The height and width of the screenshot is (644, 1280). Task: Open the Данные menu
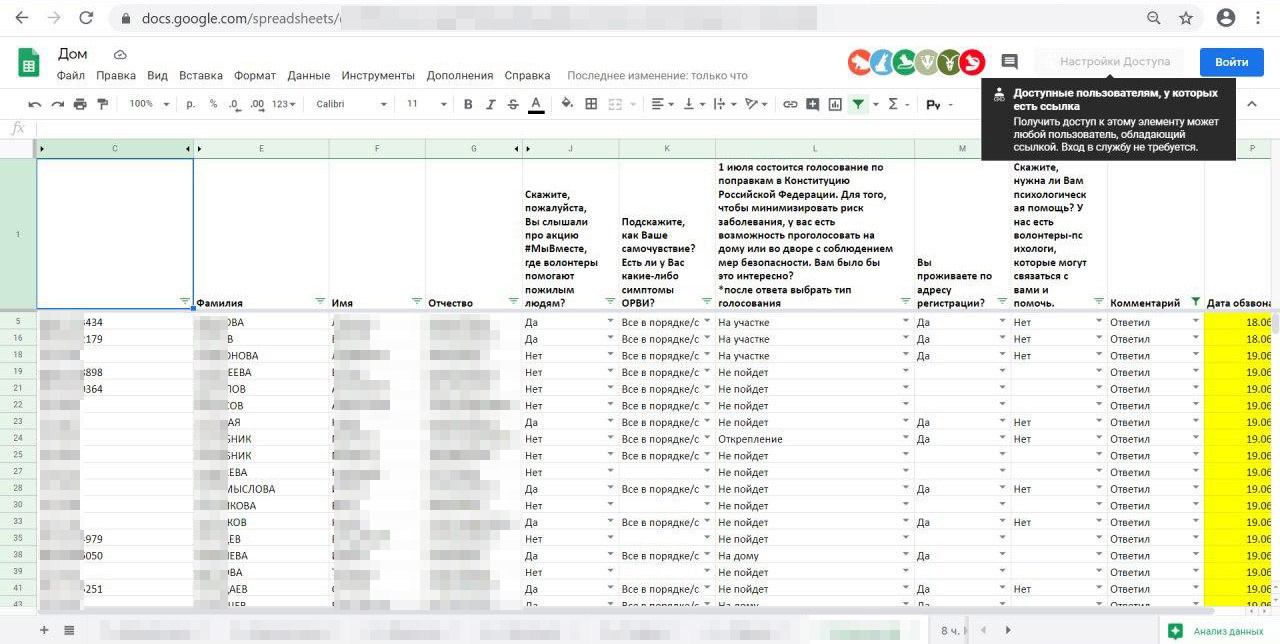pos(308,75)
